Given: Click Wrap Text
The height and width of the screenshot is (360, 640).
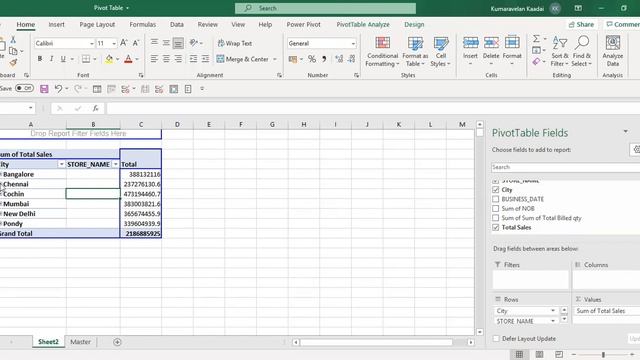Looking at the screenshot, I should point(235,43).
